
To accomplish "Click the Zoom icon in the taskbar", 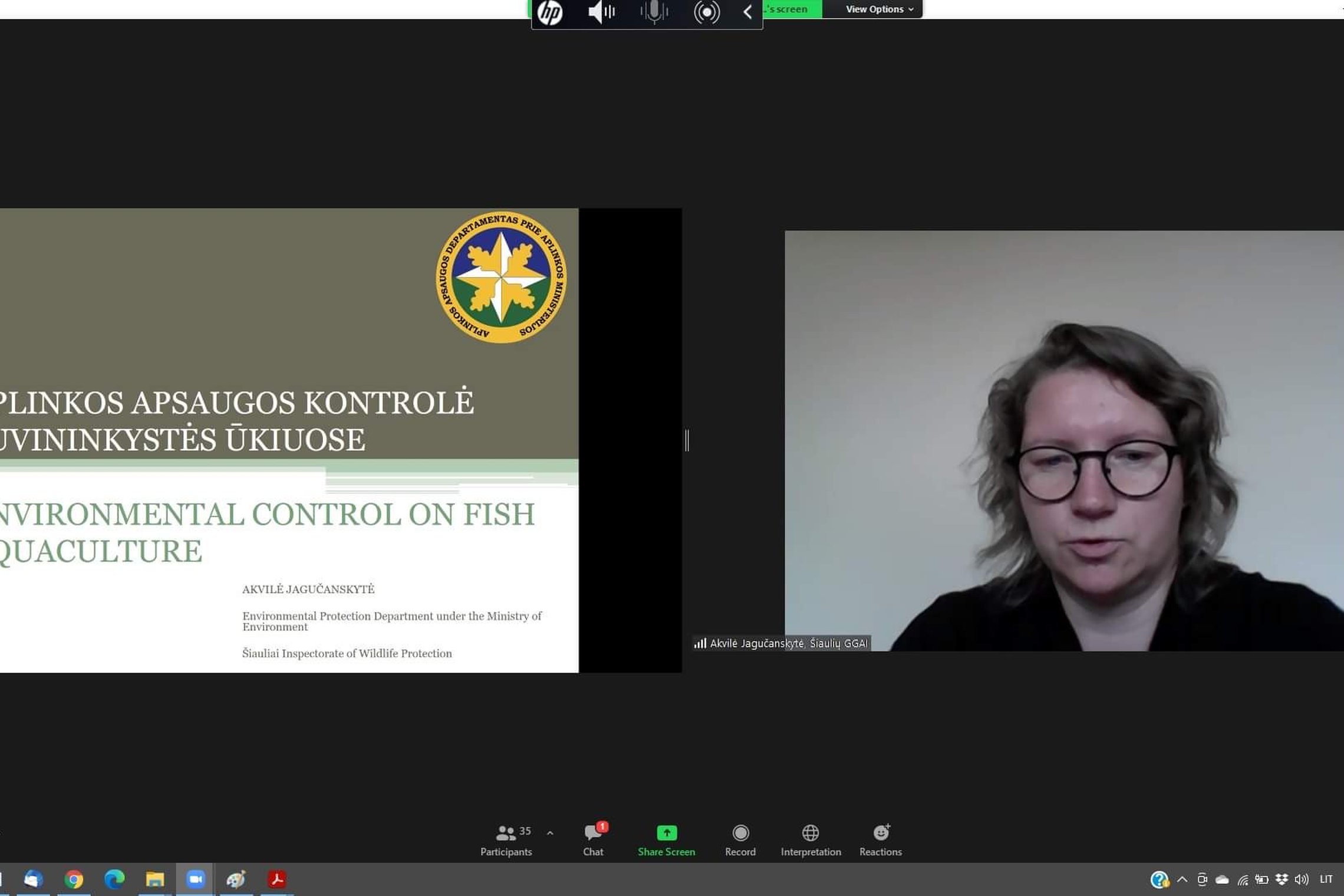I will tap(195, 879).
